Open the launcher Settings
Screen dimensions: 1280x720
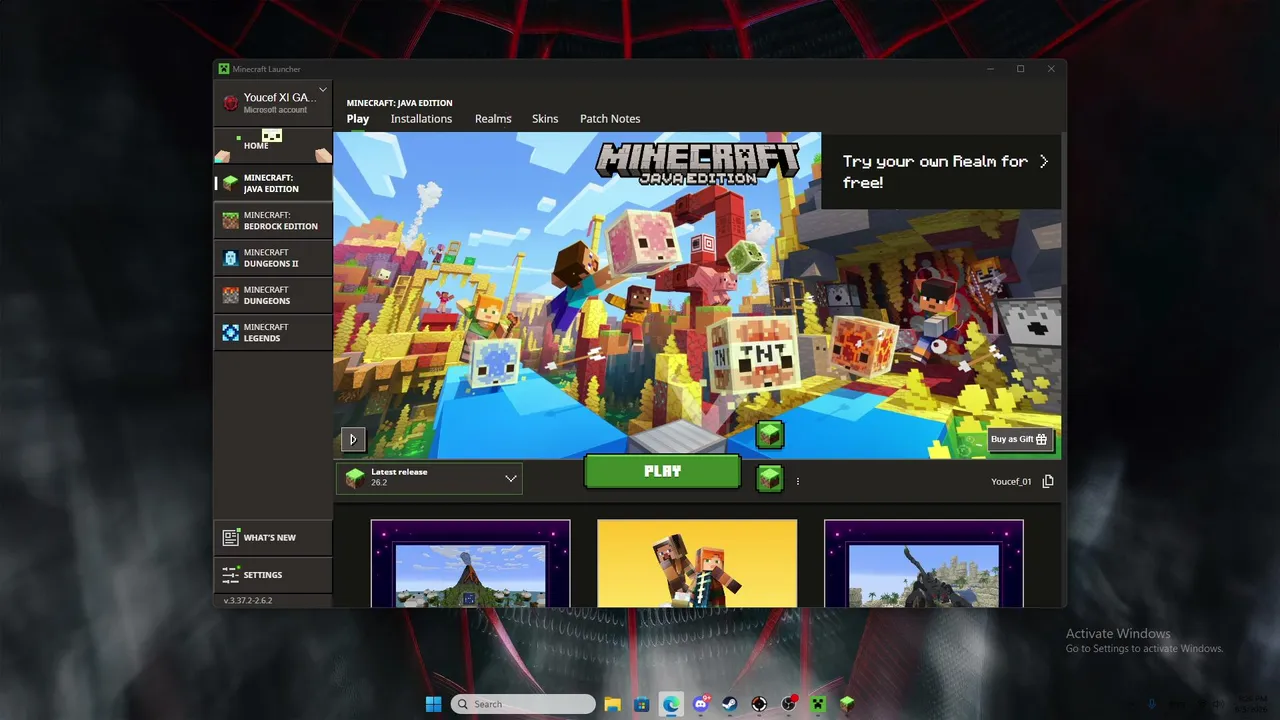[273, 575]
